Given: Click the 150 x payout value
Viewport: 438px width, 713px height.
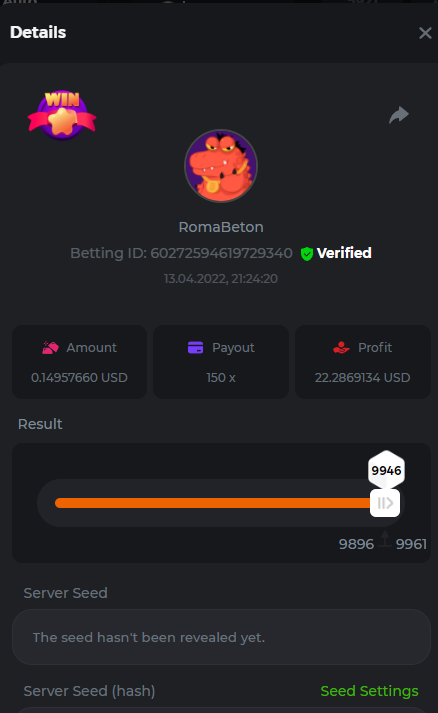Looking at the screenshot, I should (x=221, y=377).
